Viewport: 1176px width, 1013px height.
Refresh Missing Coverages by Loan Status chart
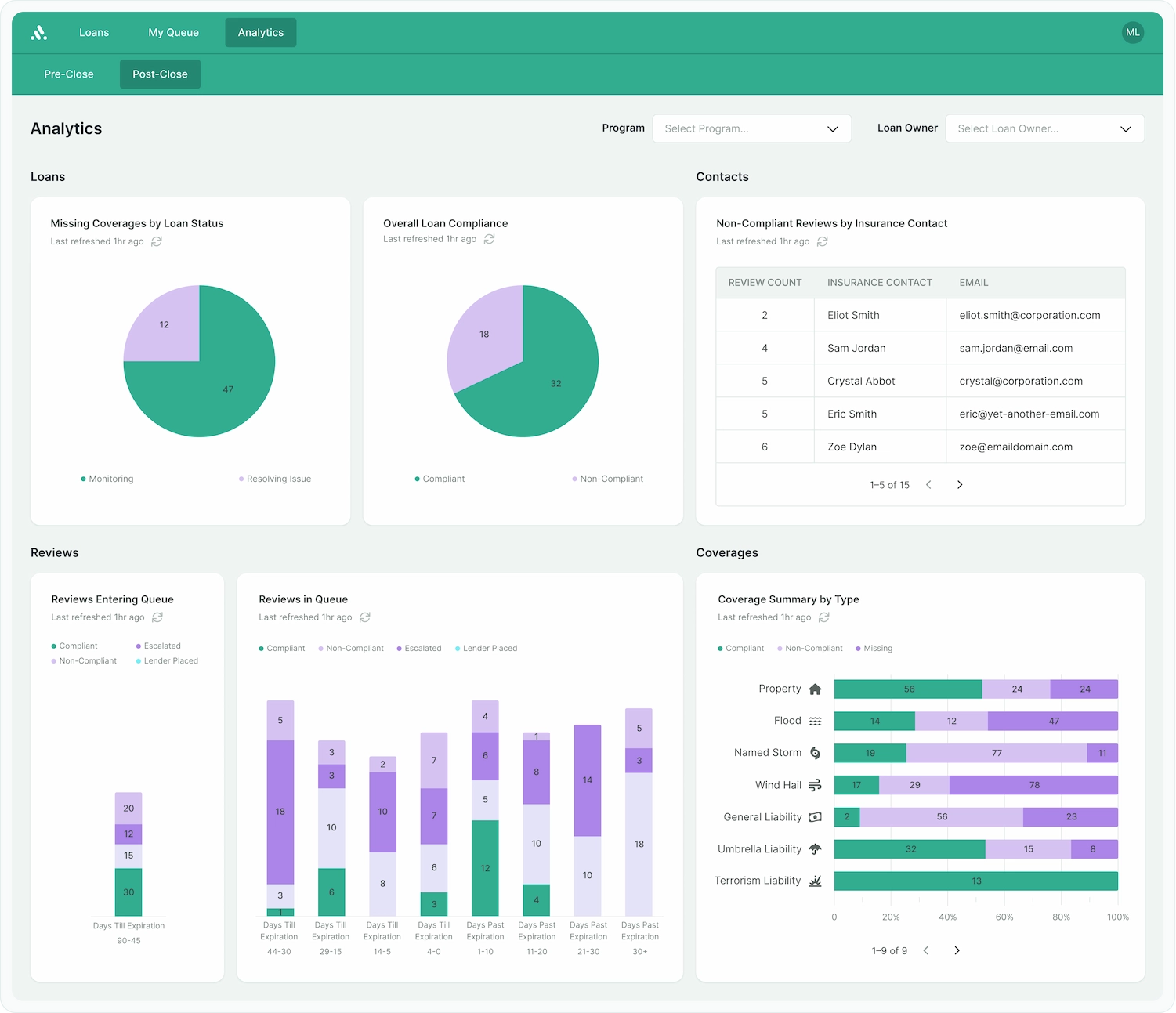pyautogui.click(x=157, y=241)
